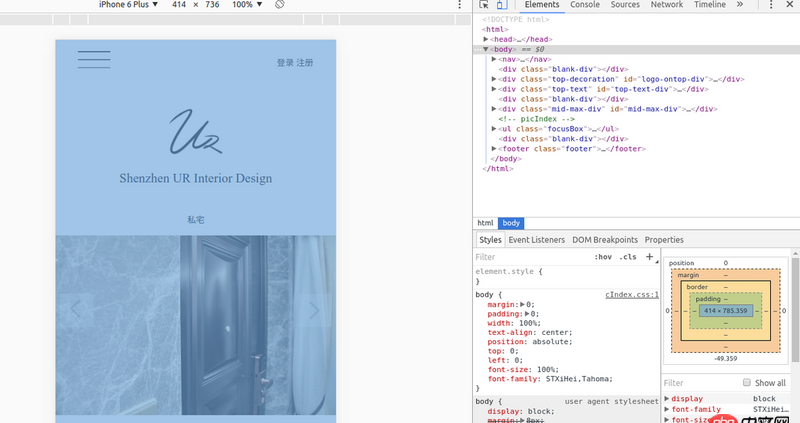Toggle the device toolbar icon
Screen dimensions: 800x423
point(500,5)
